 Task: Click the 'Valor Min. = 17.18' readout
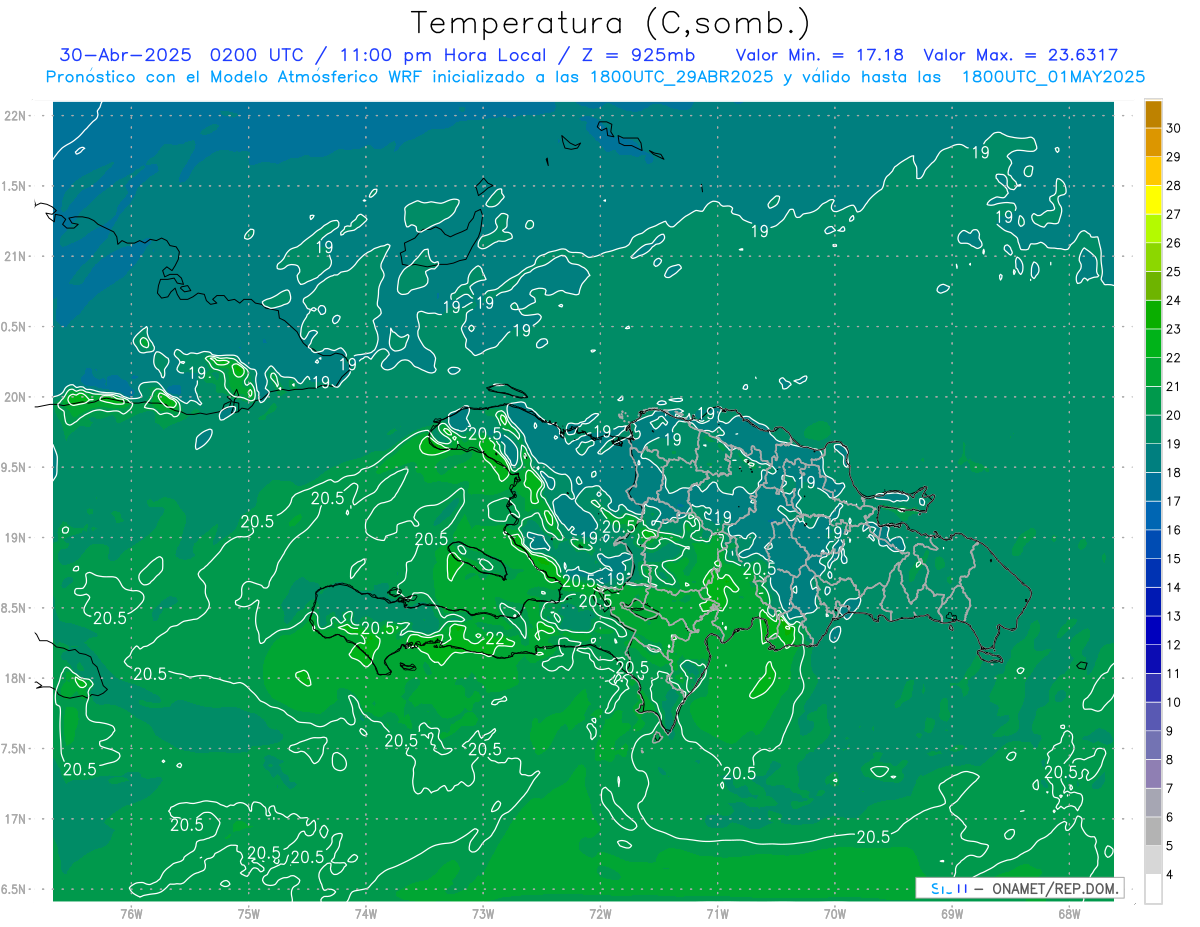pos(820,55)
